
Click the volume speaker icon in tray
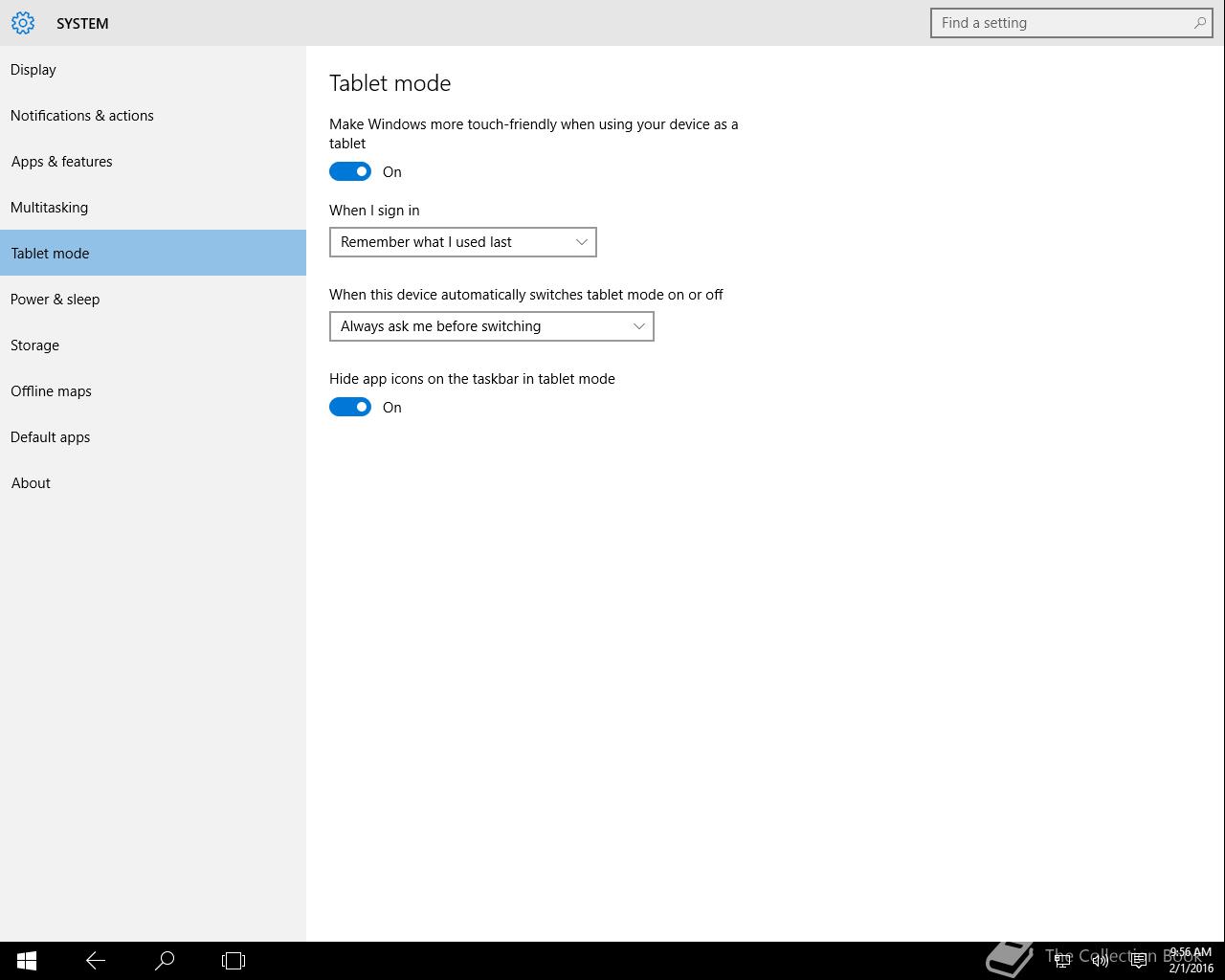pos(1101,961)
